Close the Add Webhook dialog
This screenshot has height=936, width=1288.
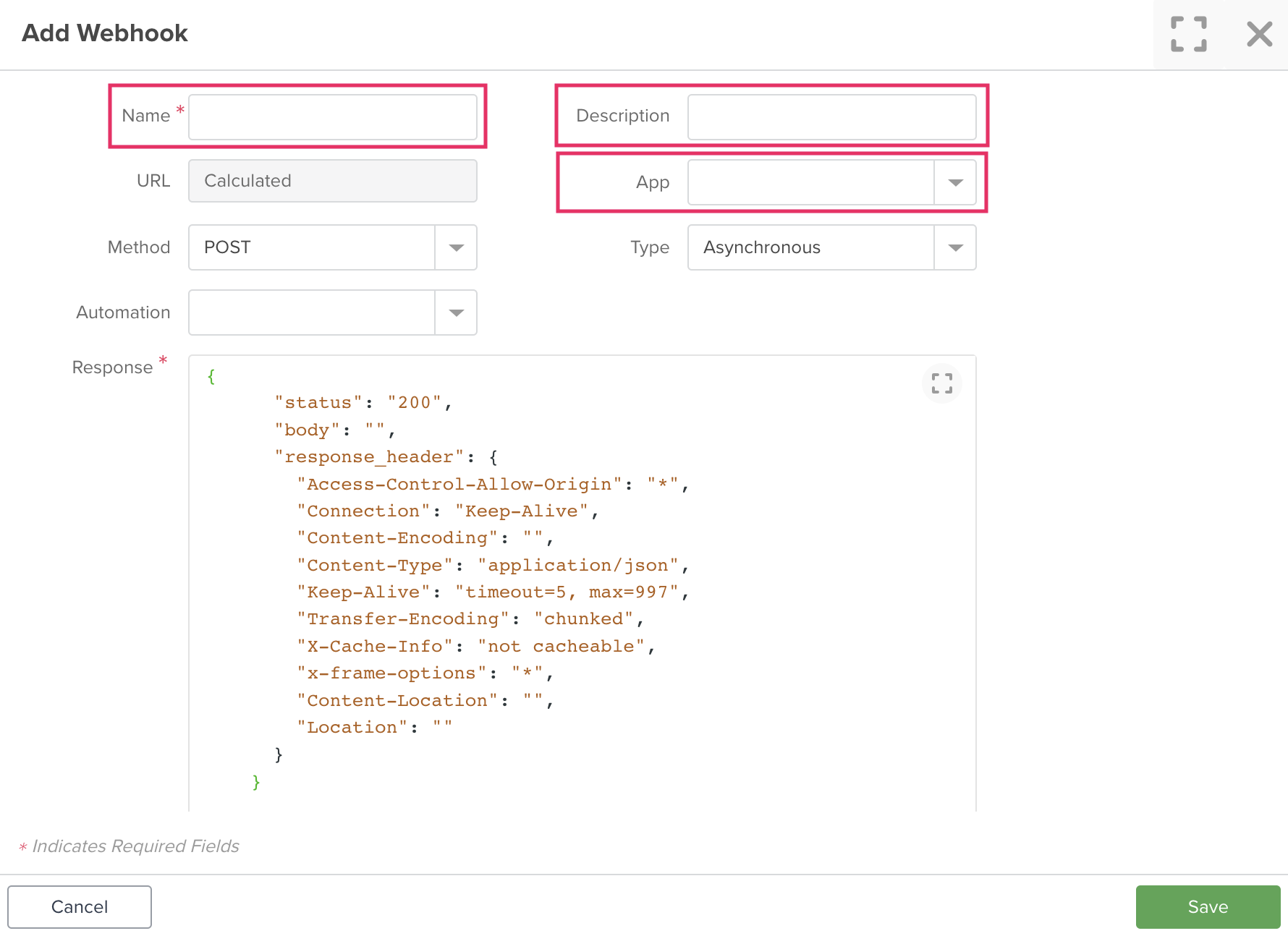point(1259,34)
